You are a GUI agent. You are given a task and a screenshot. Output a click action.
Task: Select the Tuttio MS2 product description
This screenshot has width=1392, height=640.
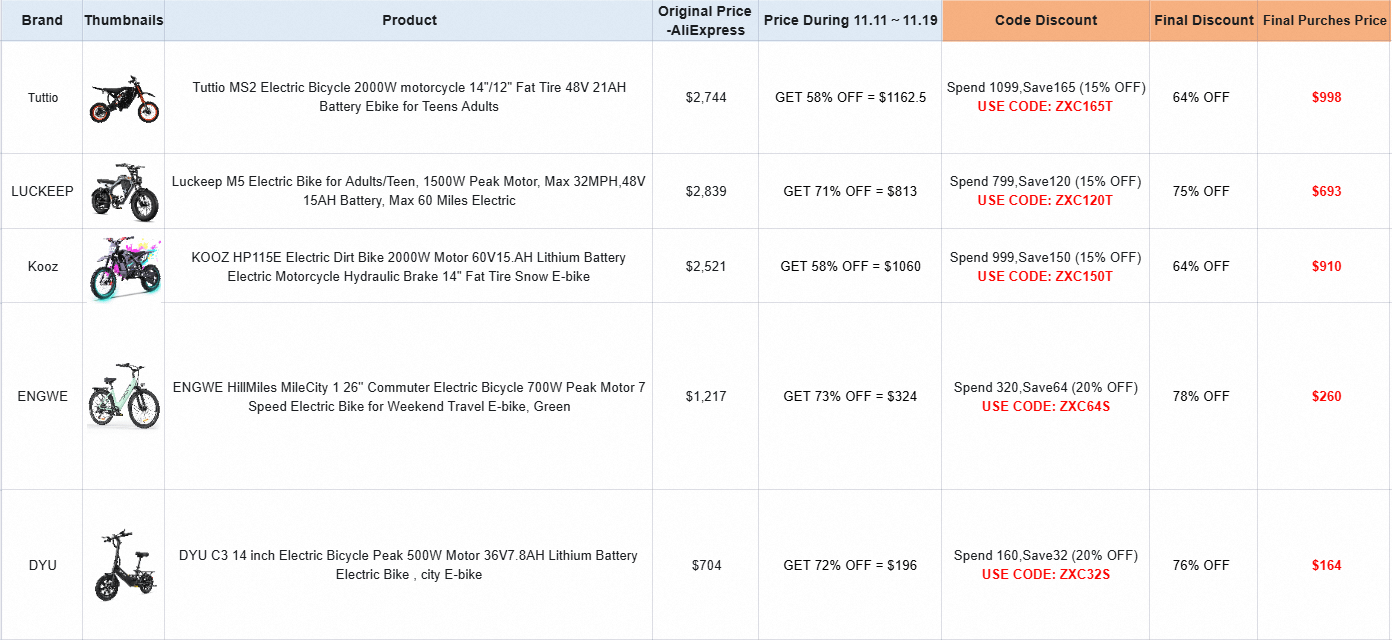tap(409, 97)
